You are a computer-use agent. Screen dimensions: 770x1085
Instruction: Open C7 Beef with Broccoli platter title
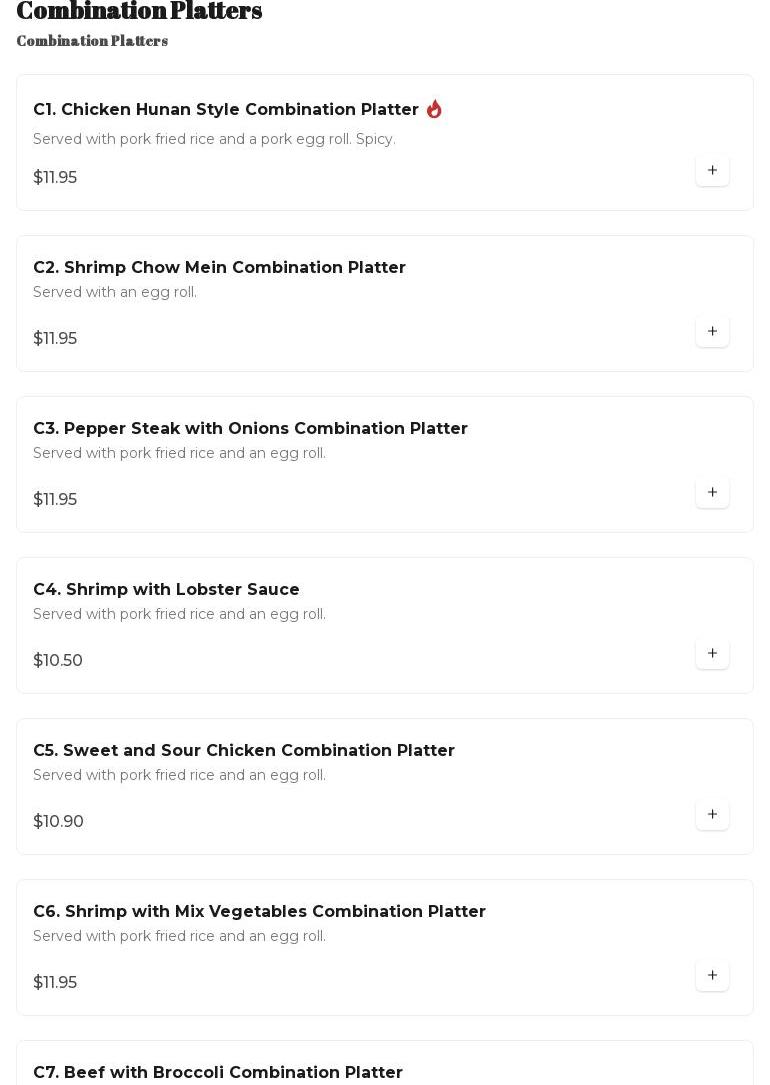pos(217,1072)
